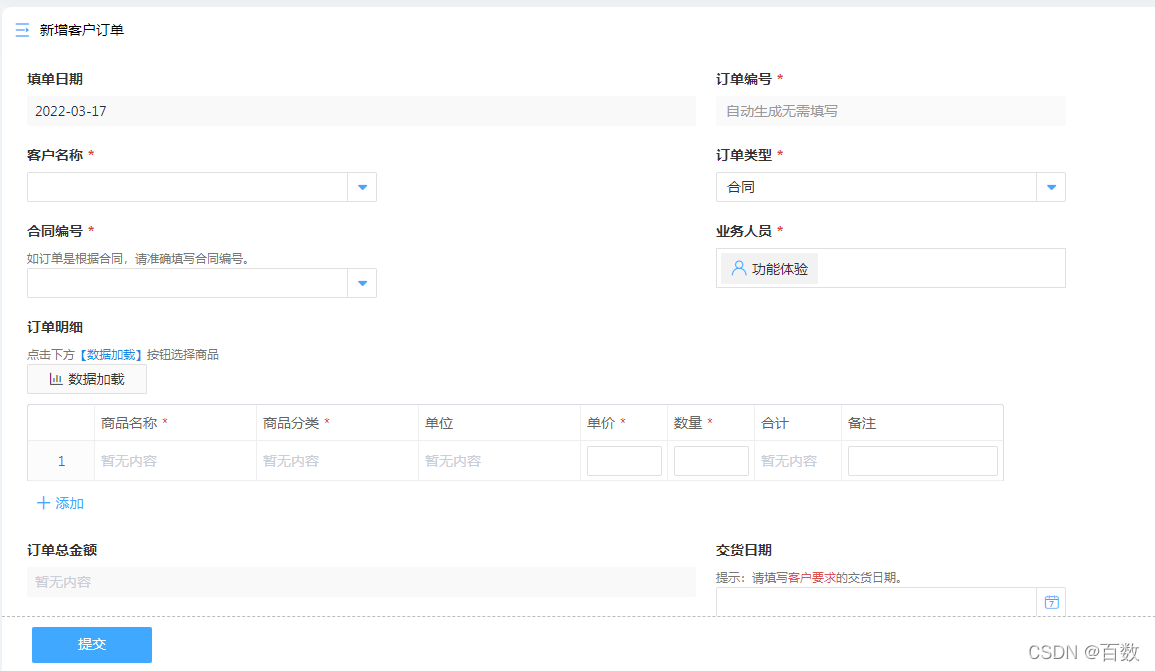Click the 数据加载 button label
This screenshot has height=671, width=1155.
[96, 379]
